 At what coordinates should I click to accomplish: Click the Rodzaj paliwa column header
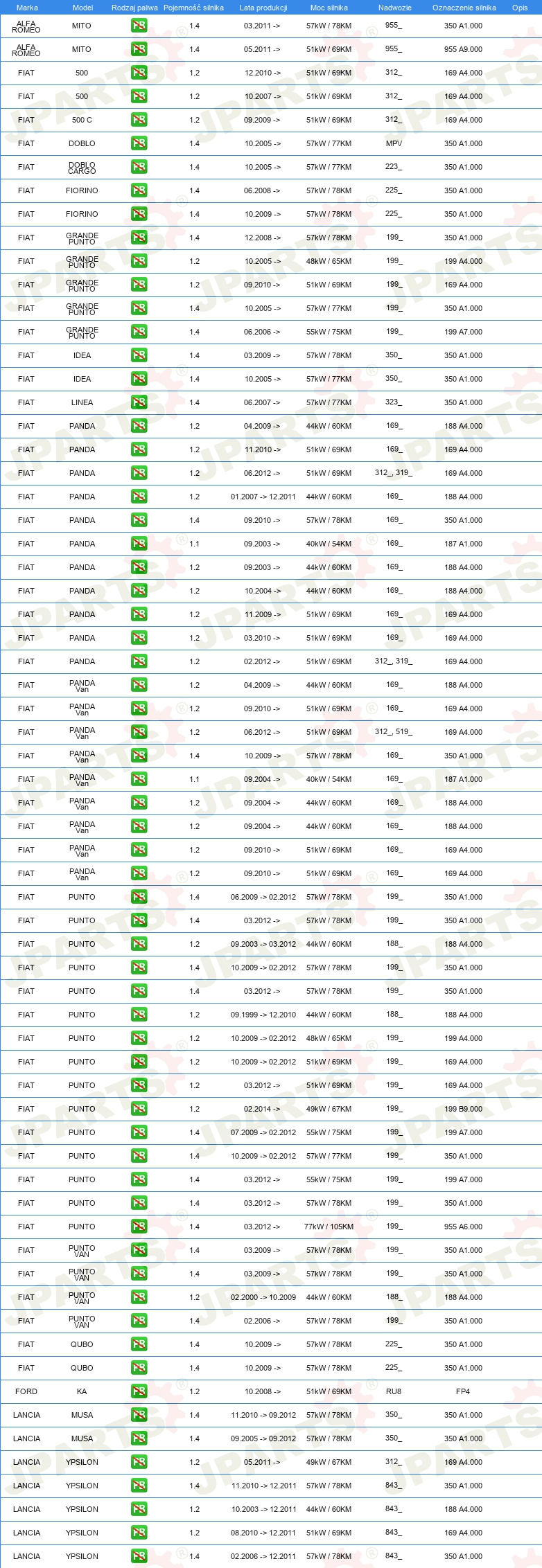click(134, 8)
